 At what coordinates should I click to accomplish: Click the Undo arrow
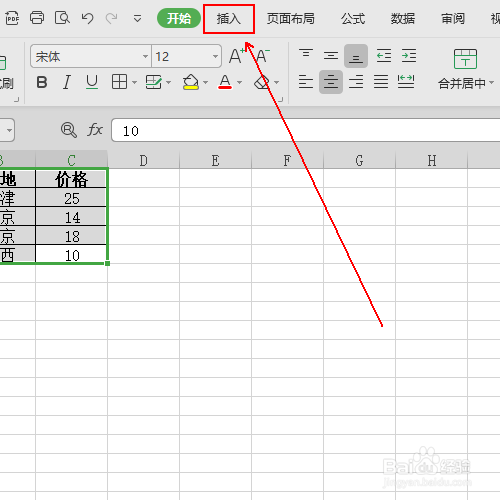(x=87, y=18)
